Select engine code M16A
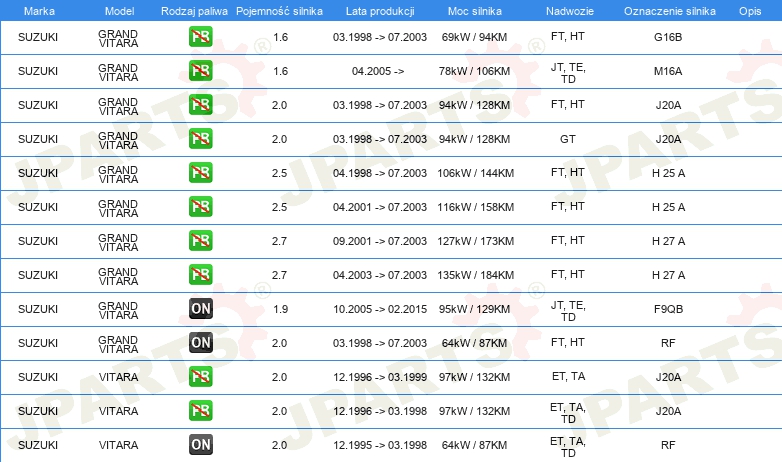This screenshot has height=462, width=782. 668,71
